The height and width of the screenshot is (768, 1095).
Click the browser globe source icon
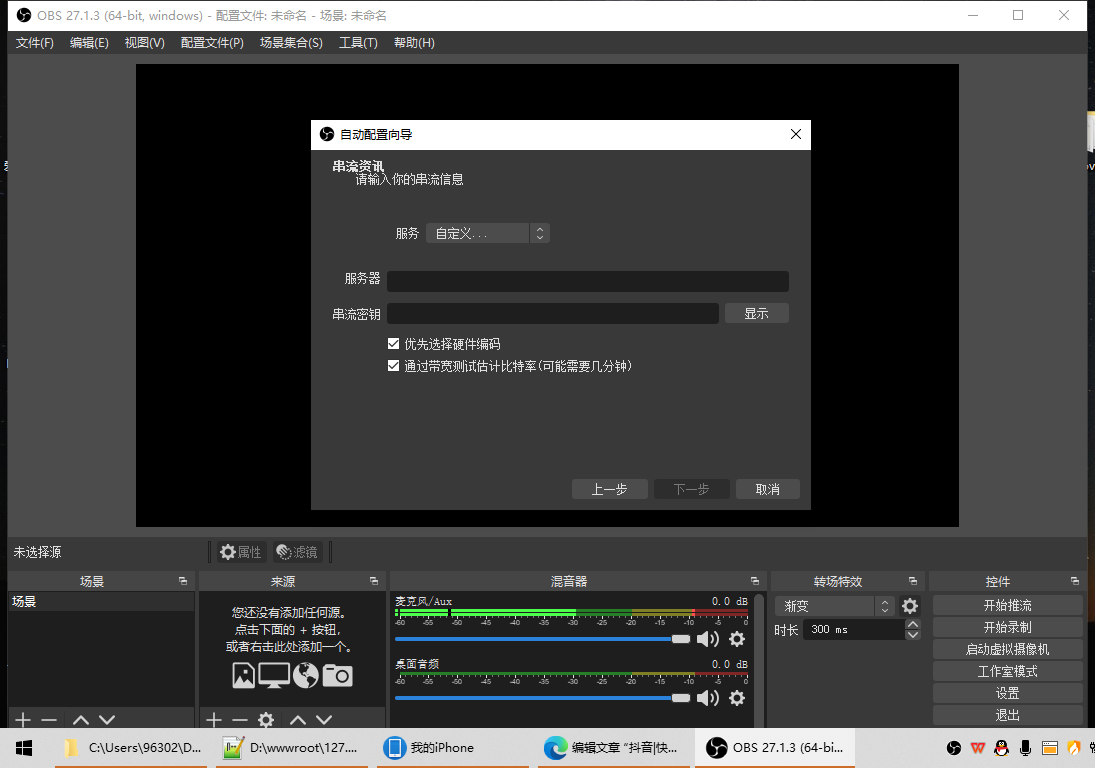pos(306,675)
